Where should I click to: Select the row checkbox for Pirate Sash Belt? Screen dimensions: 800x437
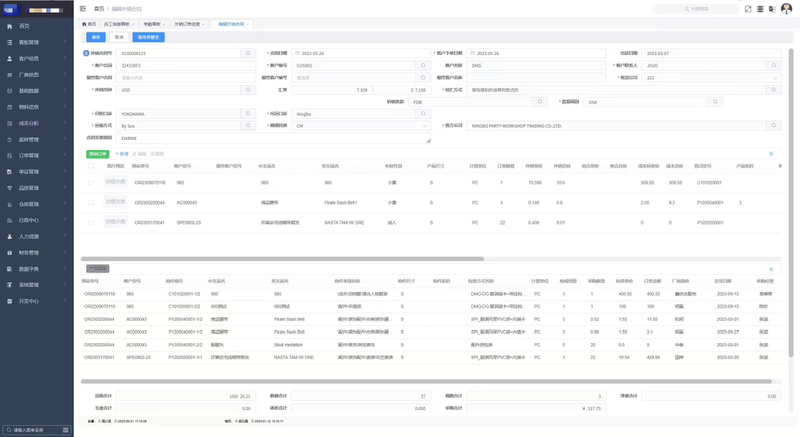click(91, 202)
